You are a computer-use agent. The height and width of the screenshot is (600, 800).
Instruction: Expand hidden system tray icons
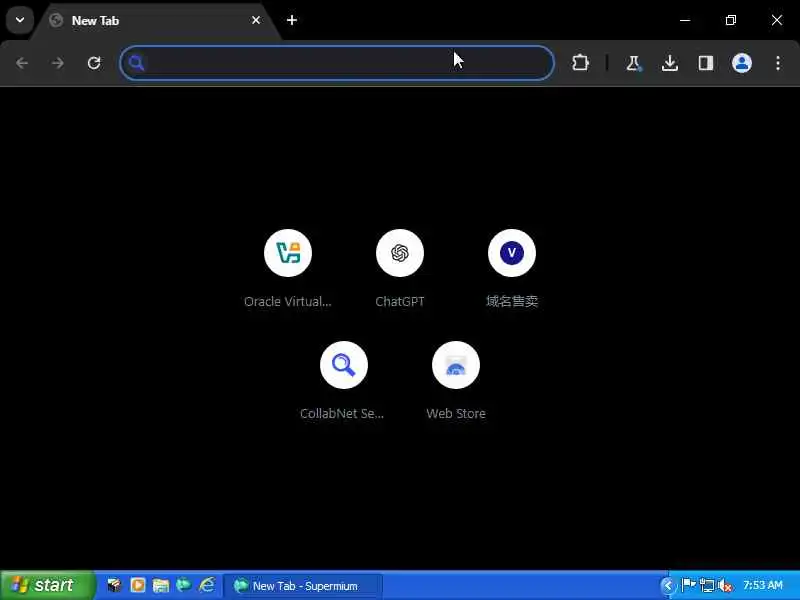[666, 585]
